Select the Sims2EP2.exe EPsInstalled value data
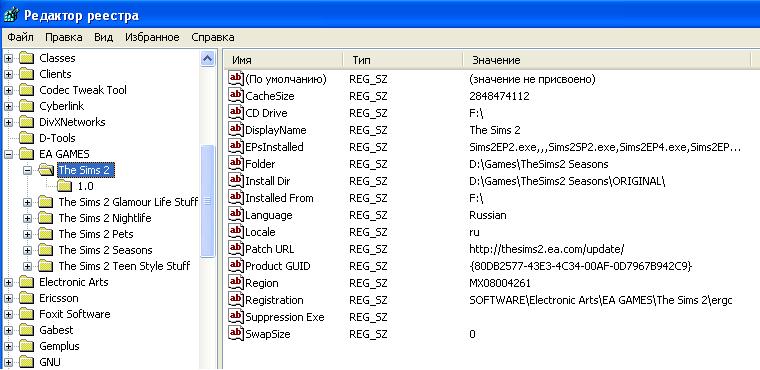The height and width of the screenshot is (370, 760). 605,147
